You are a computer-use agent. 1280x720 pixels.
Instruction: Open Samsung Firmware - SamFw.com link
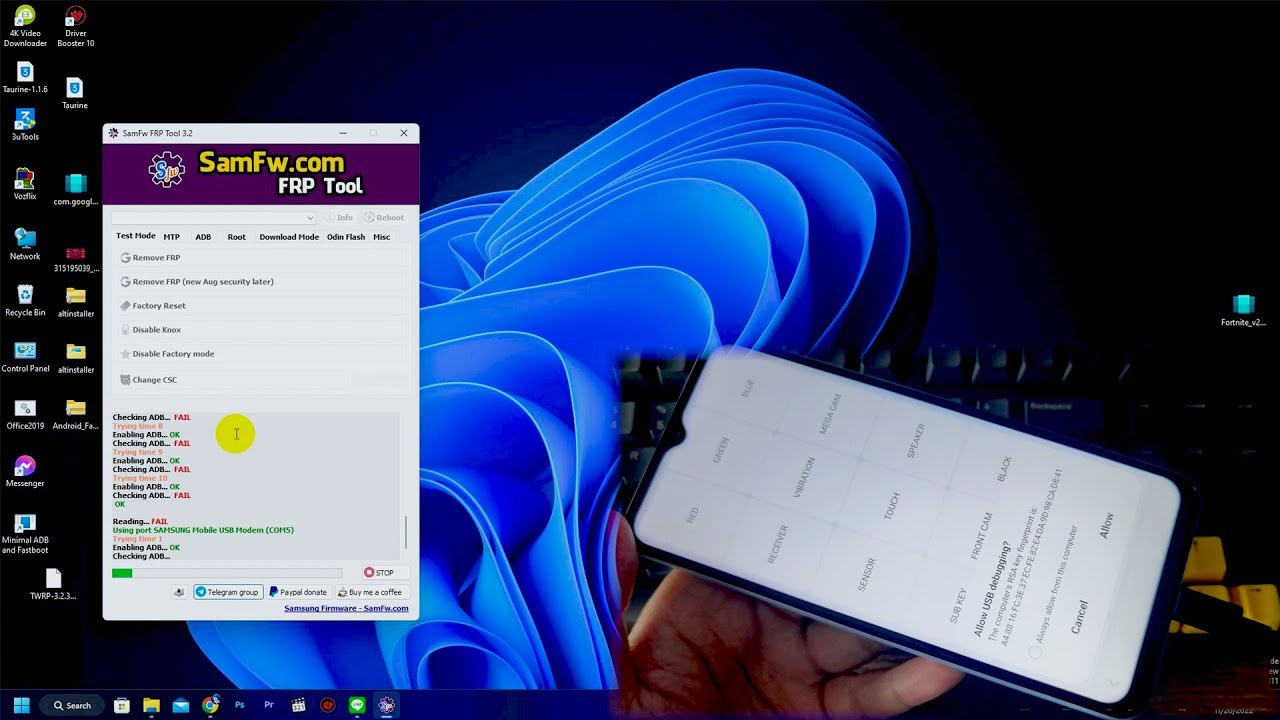(346, 608)
